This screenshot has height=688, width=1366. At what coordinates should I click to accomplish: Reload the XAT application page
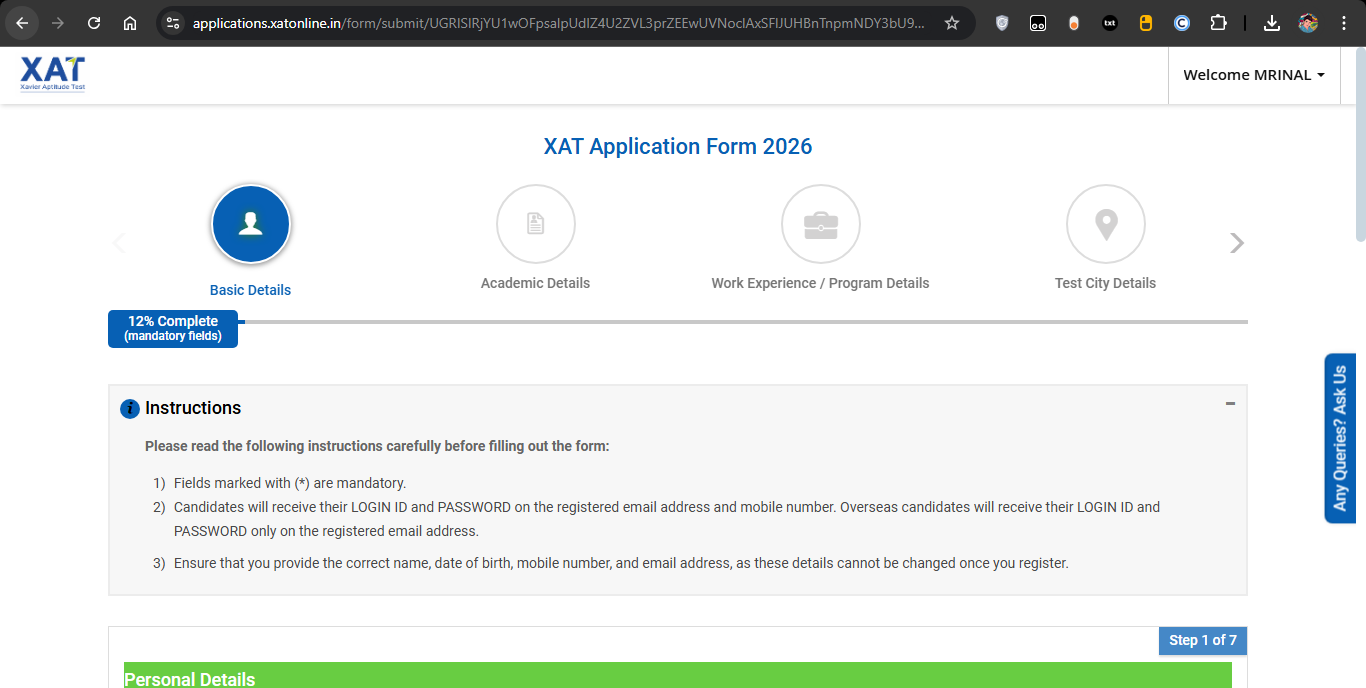point(94,23)
